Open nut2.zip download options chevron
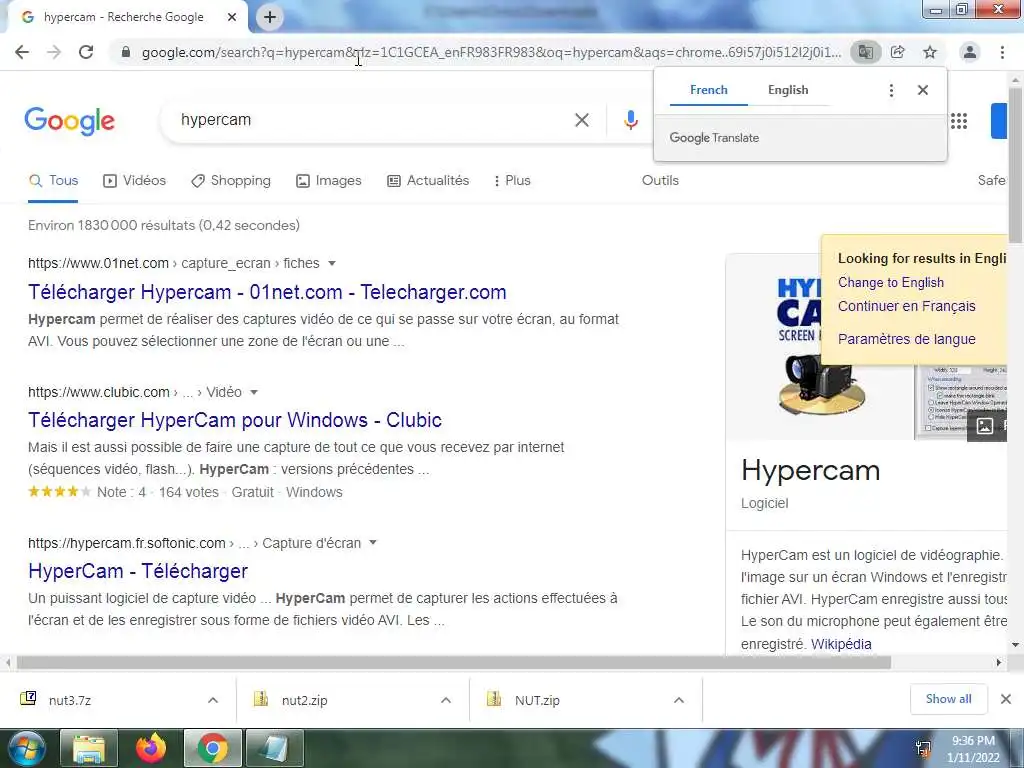 446,700
